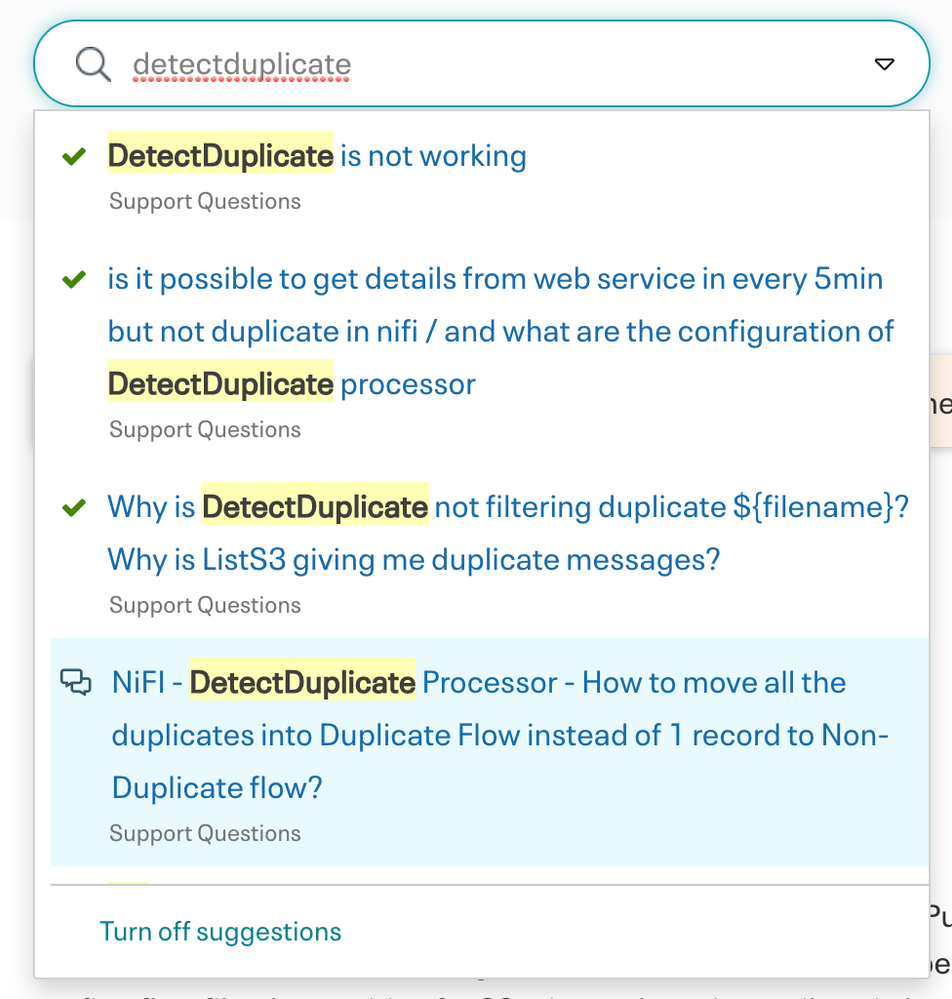952x999 pixels.
Task: Click the solved checkmark next to web service 5min question
Action: [74, 279]
